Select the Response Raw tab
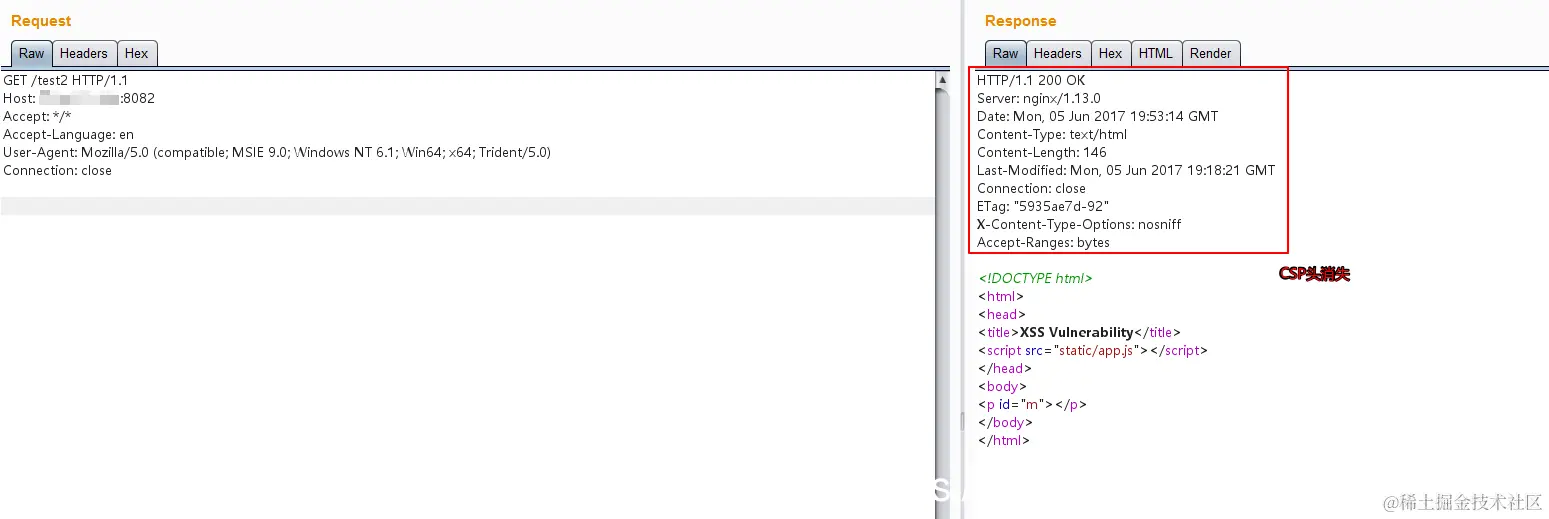 point(1006,54)
